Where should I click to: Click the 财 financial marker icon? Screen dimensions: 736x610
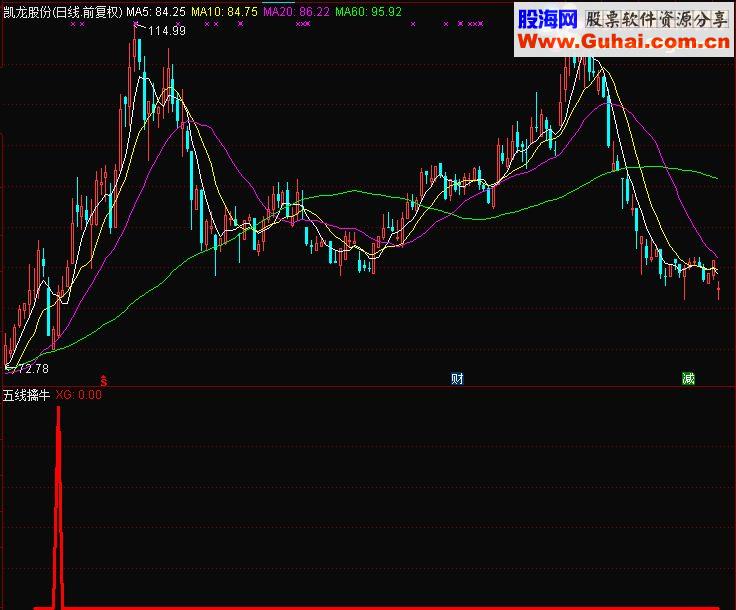pos(457,378)
